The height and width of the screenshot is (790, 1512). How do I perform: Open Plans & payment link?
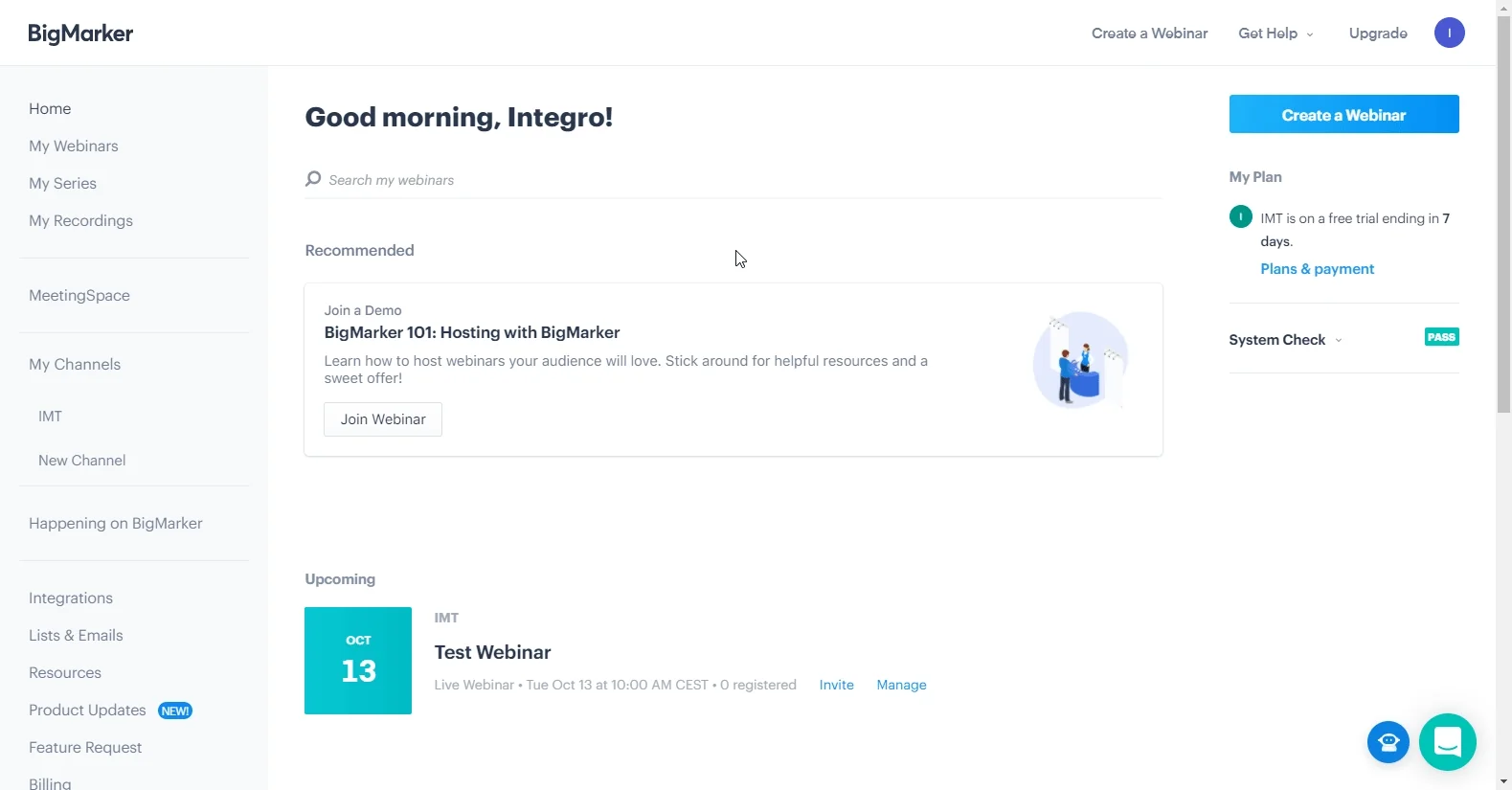[x=1317, y=269]
